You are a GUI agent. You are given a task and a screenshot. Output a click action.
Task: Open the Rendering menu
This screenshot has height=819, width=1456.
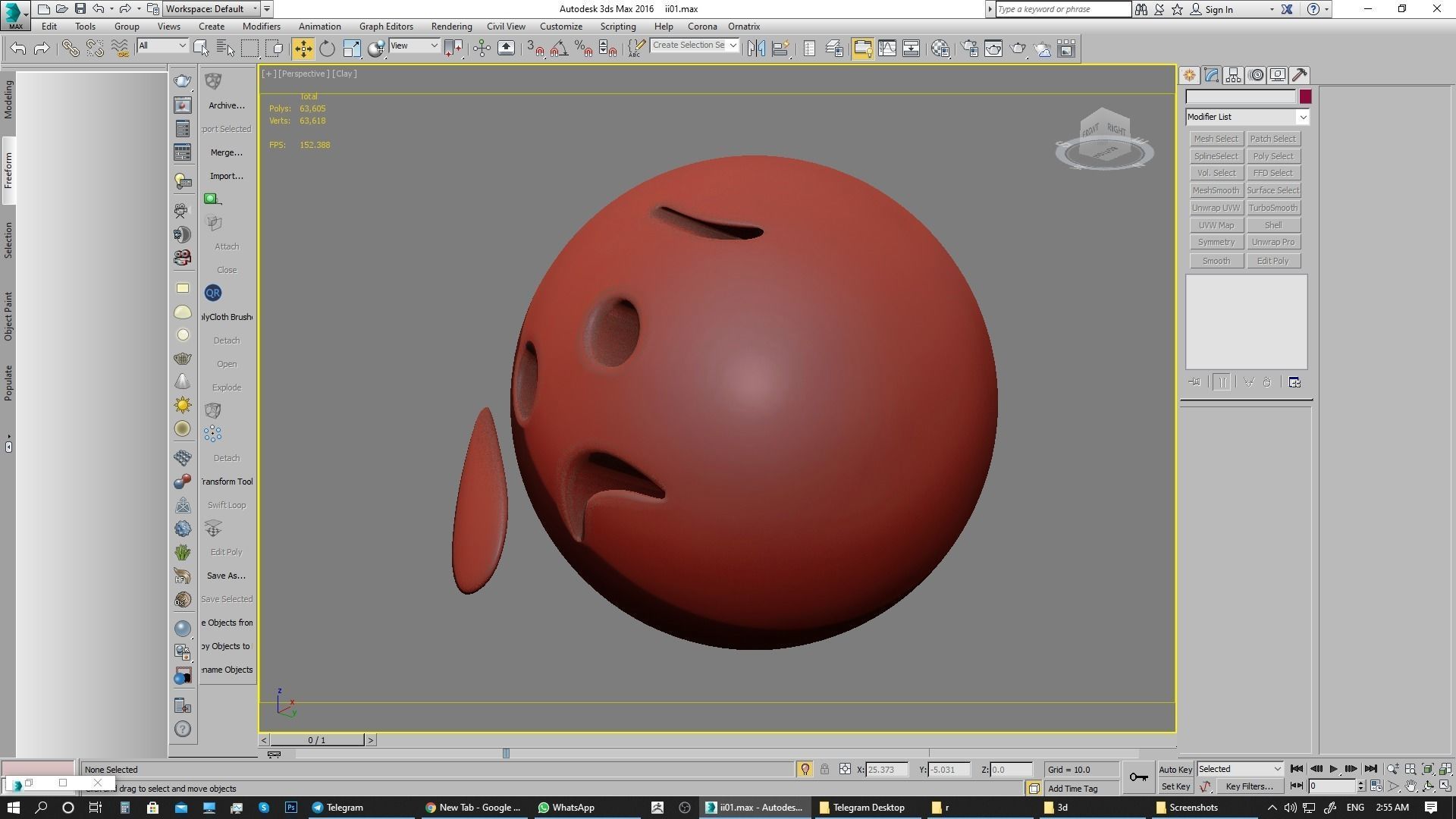coord(451,27)
